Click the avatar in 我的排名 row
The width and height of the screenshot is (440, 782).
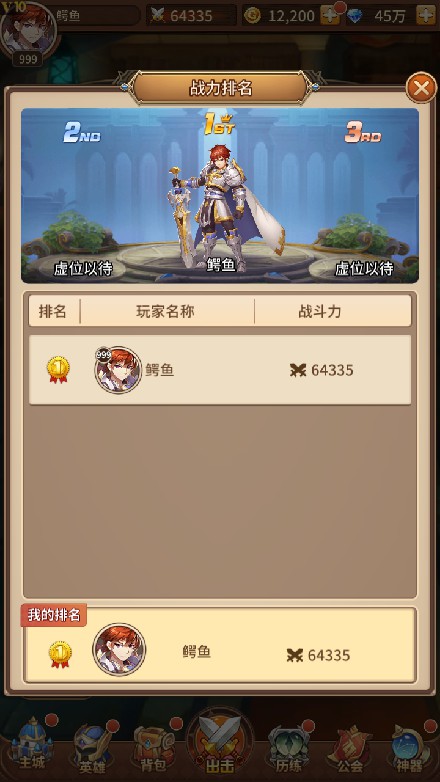(x=119, y=649)
